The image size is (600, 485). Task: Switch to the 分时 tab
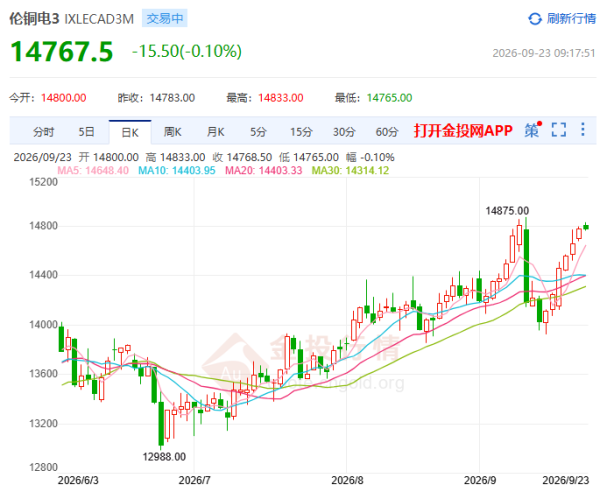coord(43,132)
